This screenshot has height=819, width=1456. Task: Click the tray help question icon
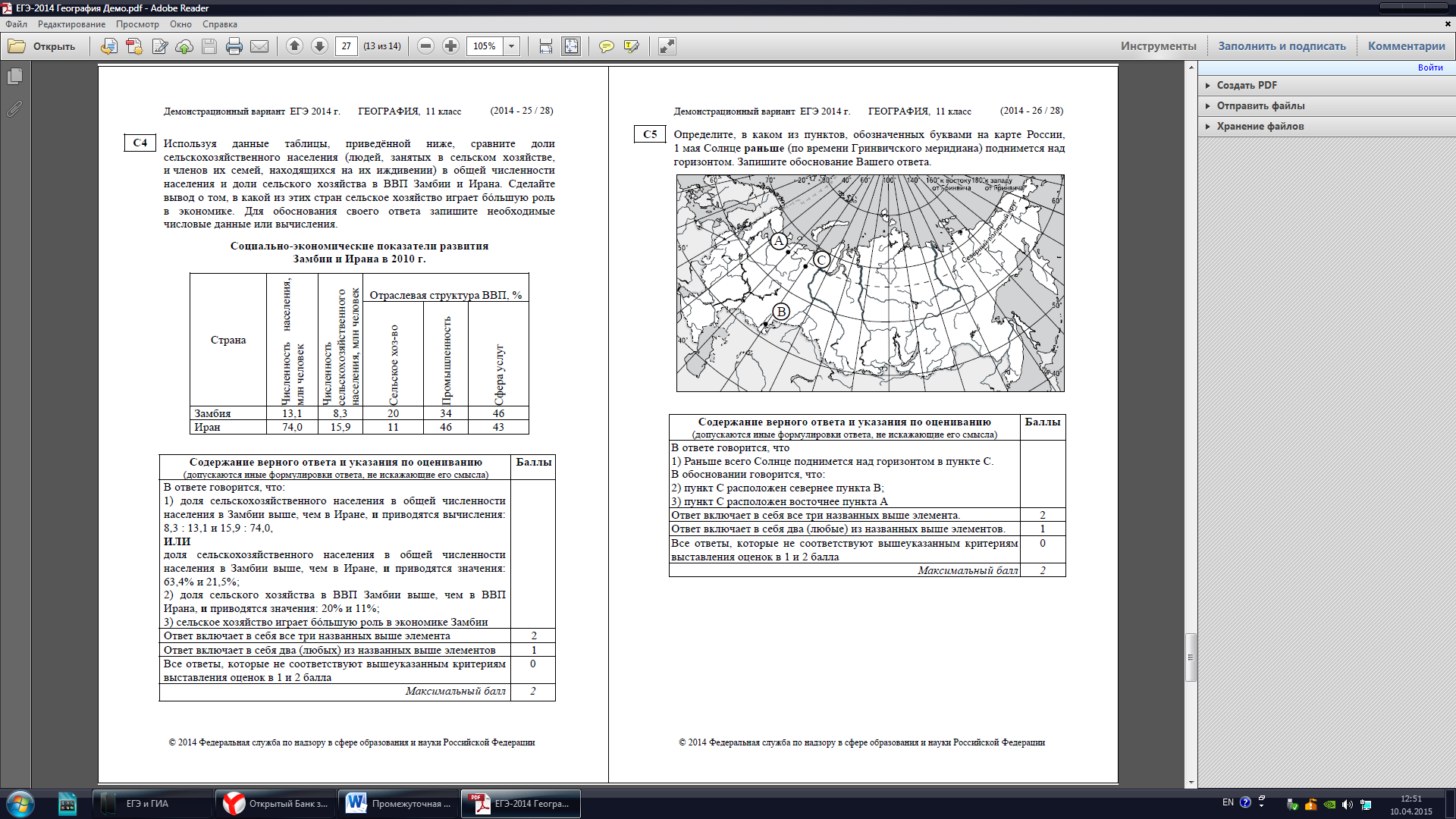pos(1245,802)
